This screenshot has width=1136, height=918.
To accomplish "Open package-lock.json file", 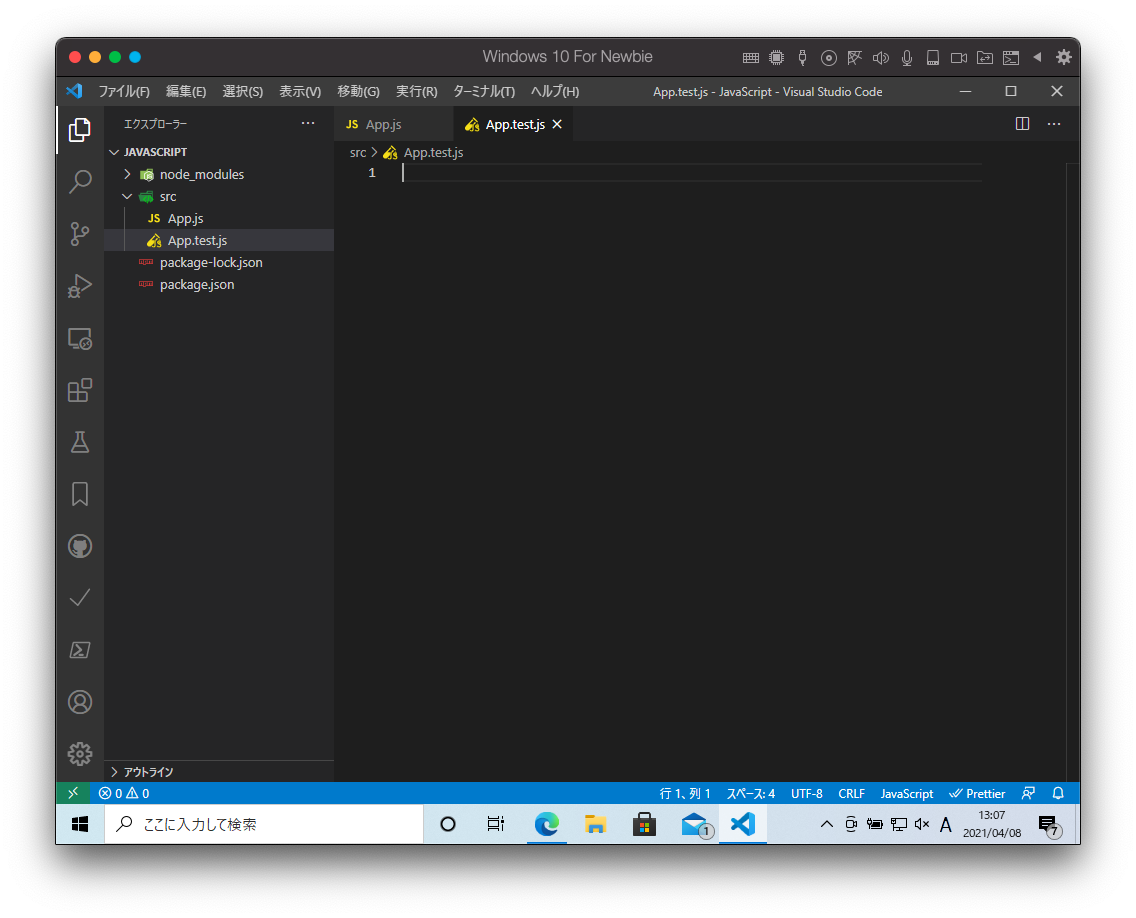I will tap(211, 263).
